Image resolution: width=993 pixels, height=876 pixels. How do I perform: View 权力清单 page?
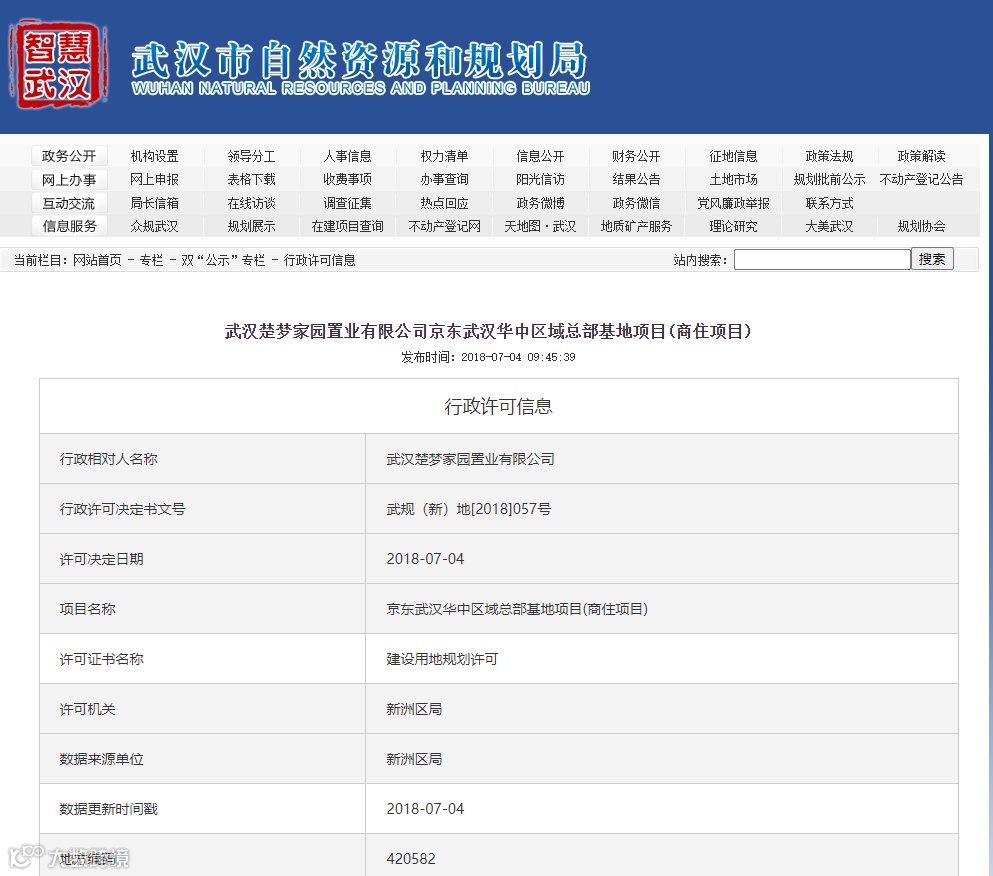coord(445,156)
